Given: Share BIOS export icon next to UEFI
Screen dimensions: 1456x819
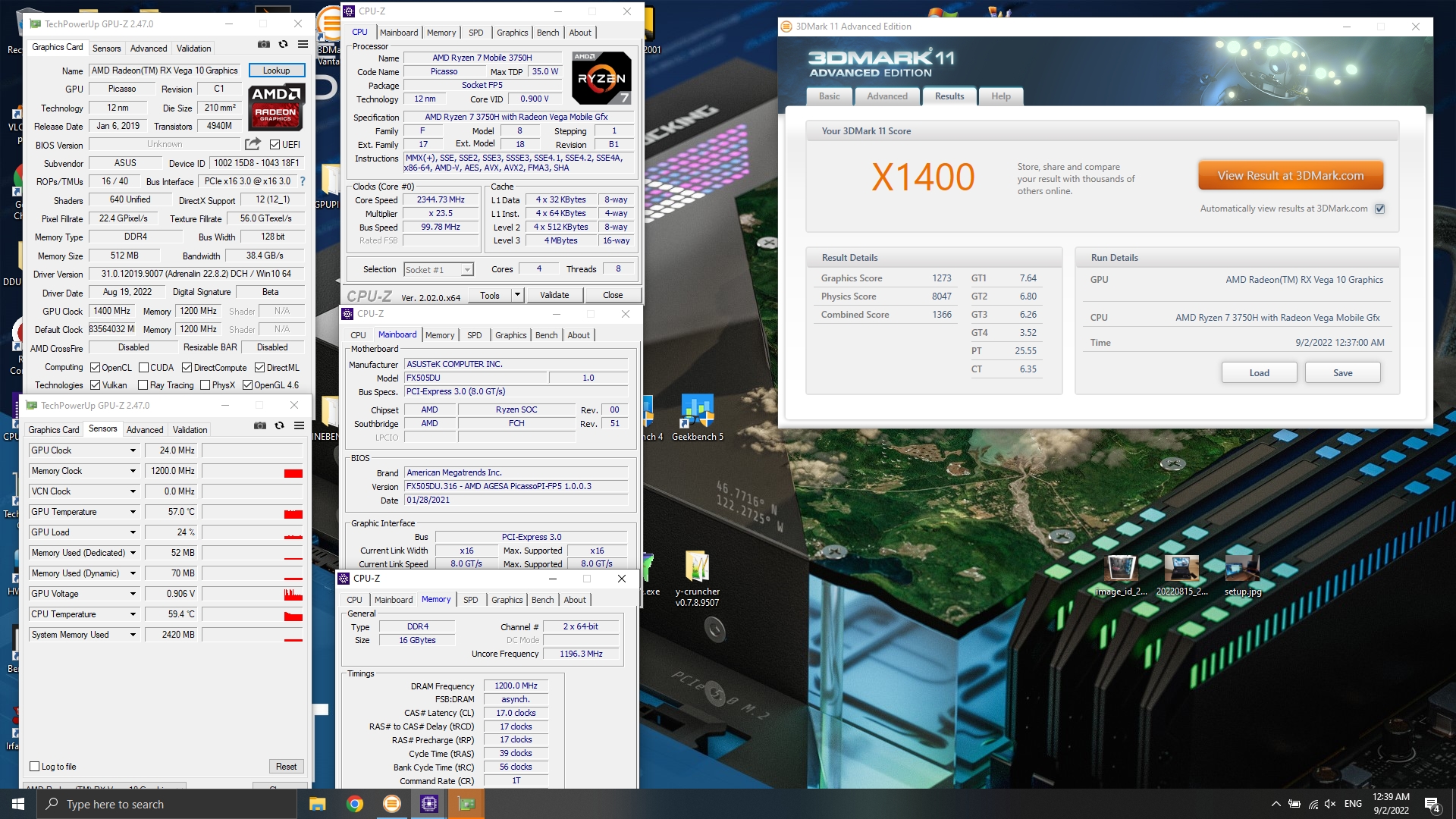Looking at the screenshot, I should (253, 144).
